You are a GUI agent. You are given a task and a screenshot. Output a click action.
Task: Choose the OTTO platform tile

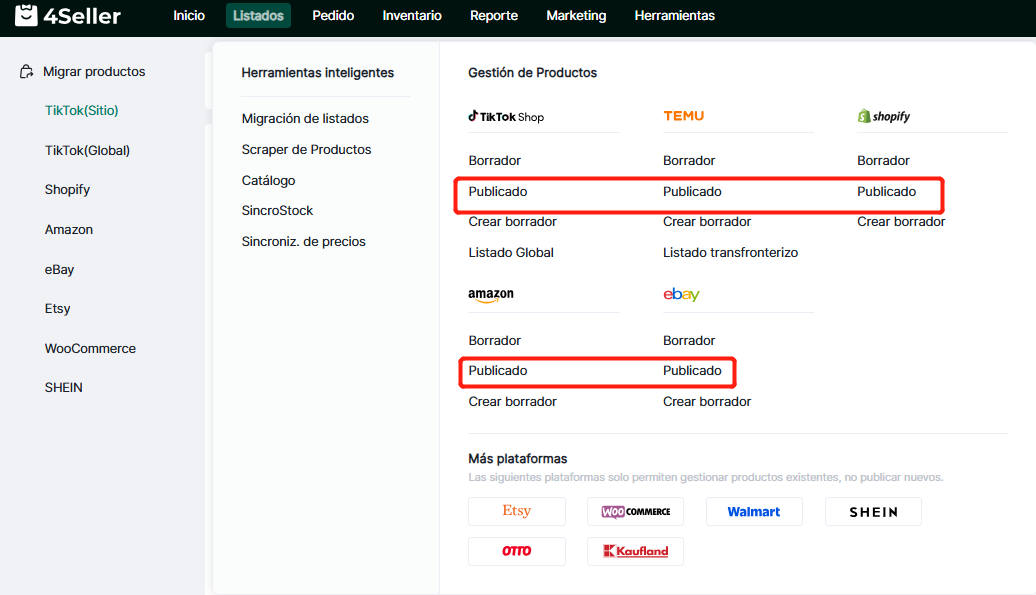[517, 551]
